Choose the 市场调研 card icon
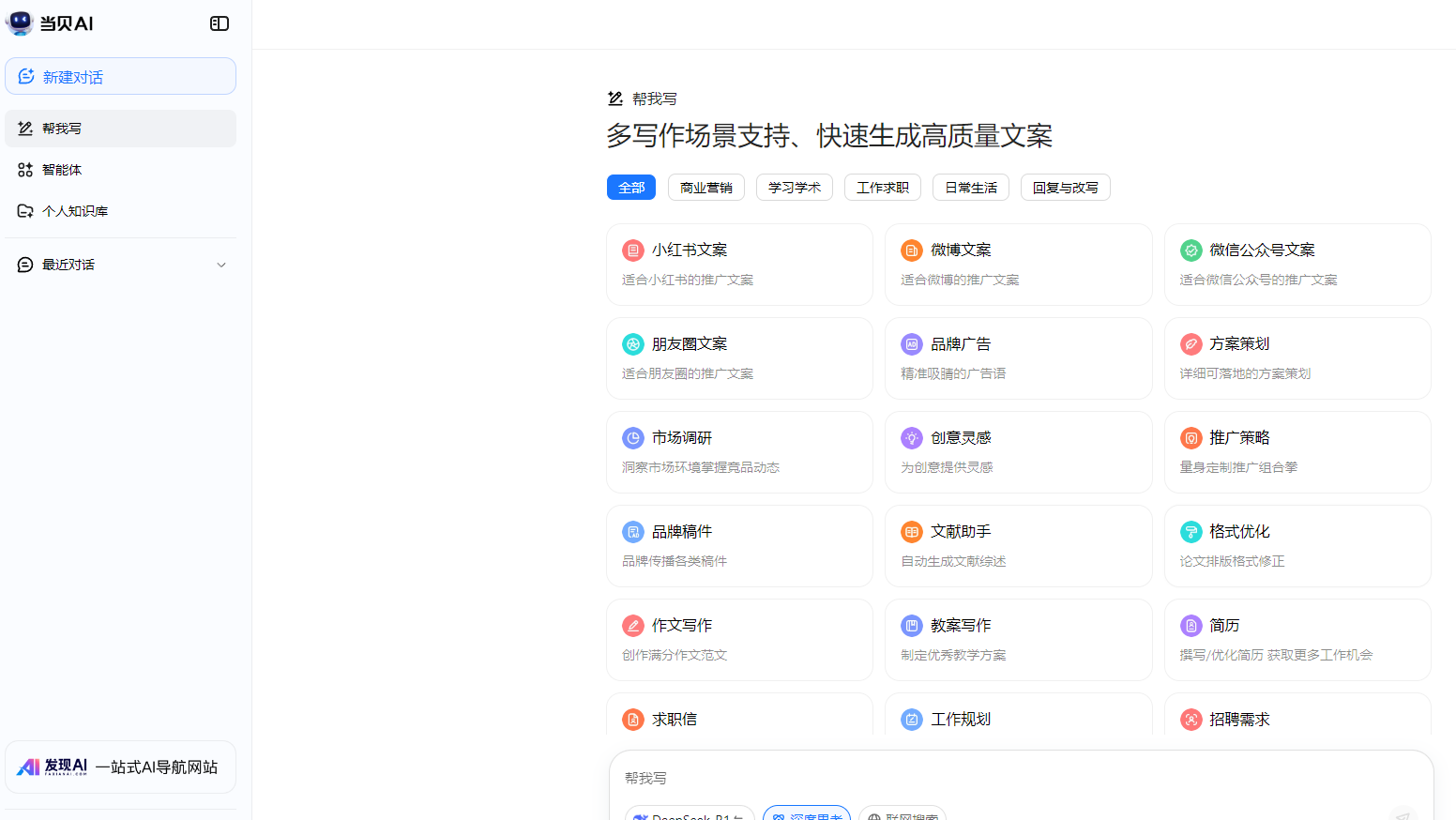The image size is (1456, 820). click(633, 438)
